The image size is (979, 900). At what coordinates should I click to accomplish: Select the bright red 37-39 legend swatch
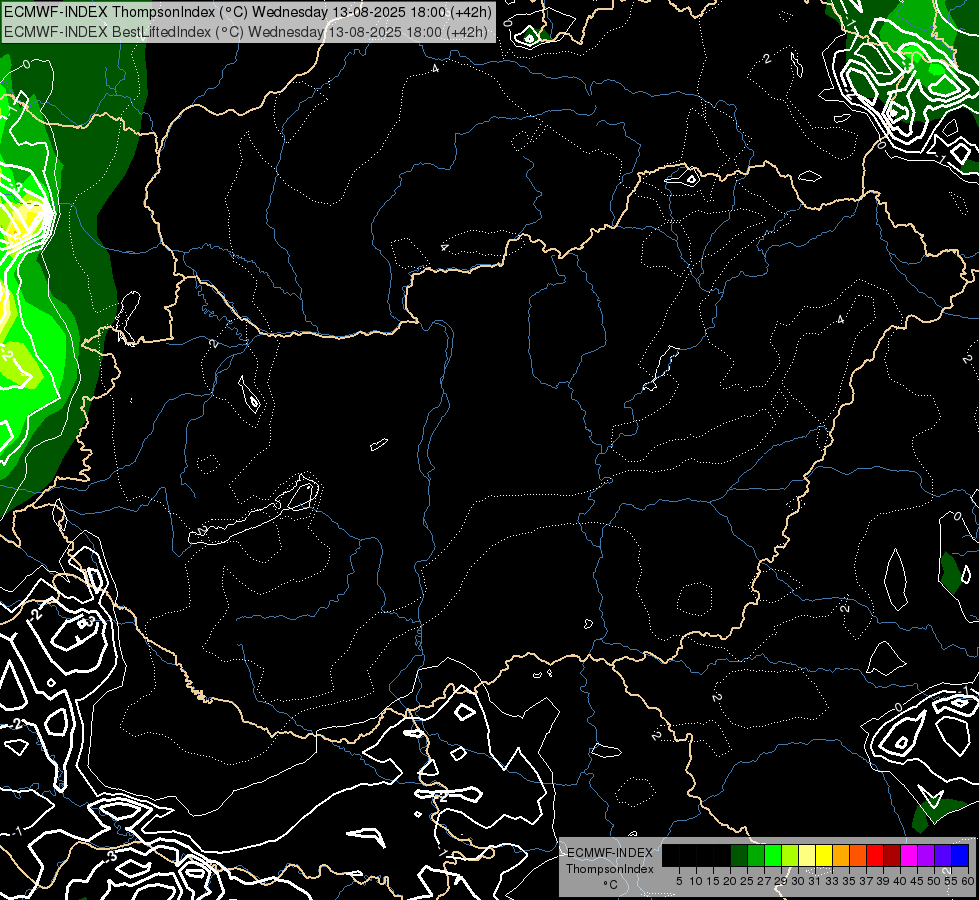tap(875, 855)
